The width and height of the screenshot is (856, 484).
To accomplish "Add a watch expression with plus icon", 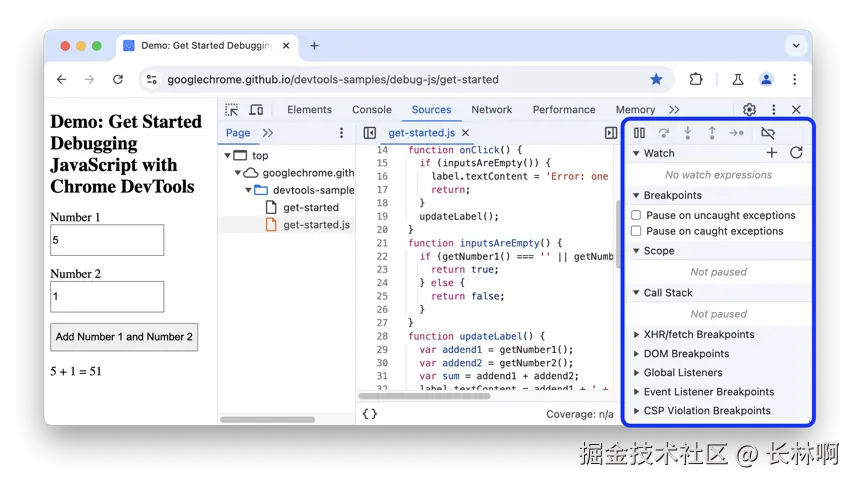I will 771,153.
